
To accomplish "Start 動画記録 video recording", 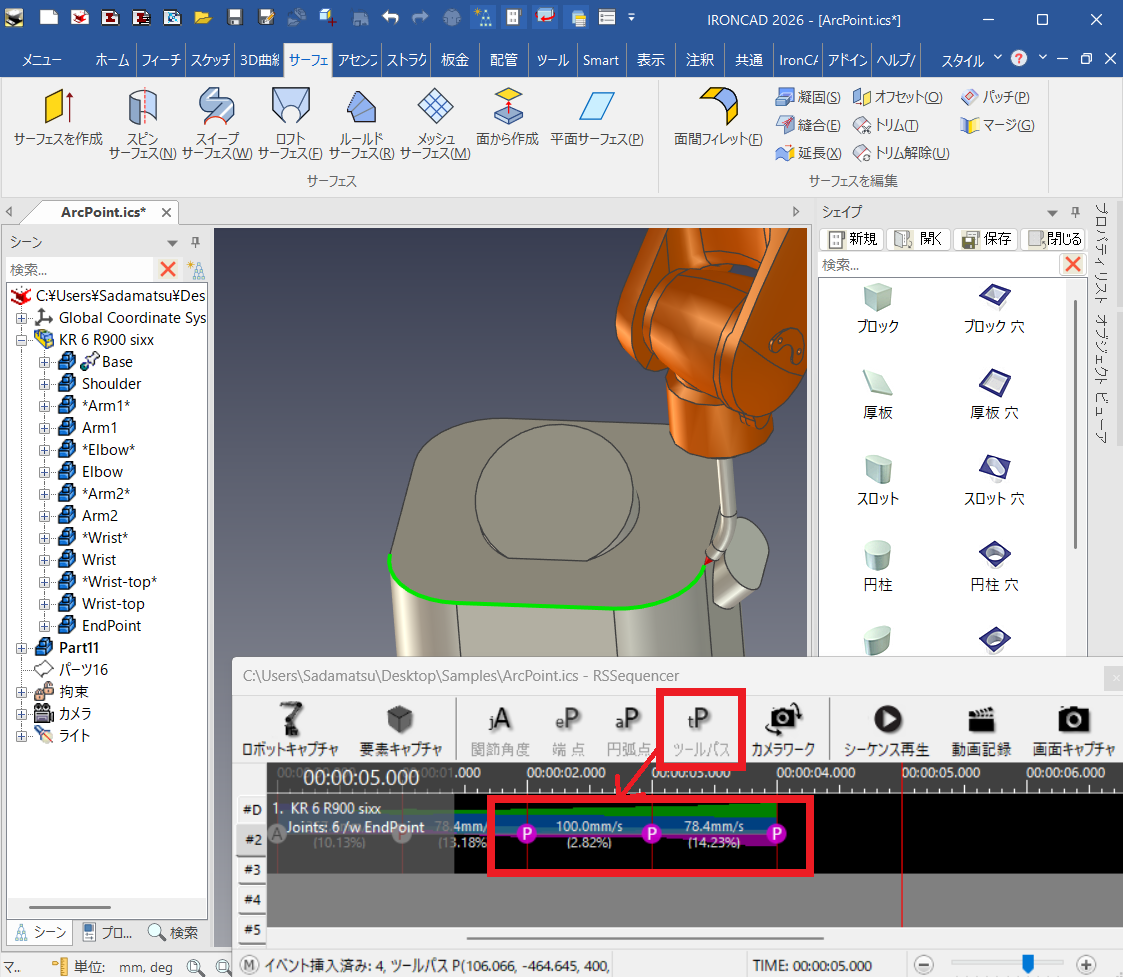I will tap(981, 729).
